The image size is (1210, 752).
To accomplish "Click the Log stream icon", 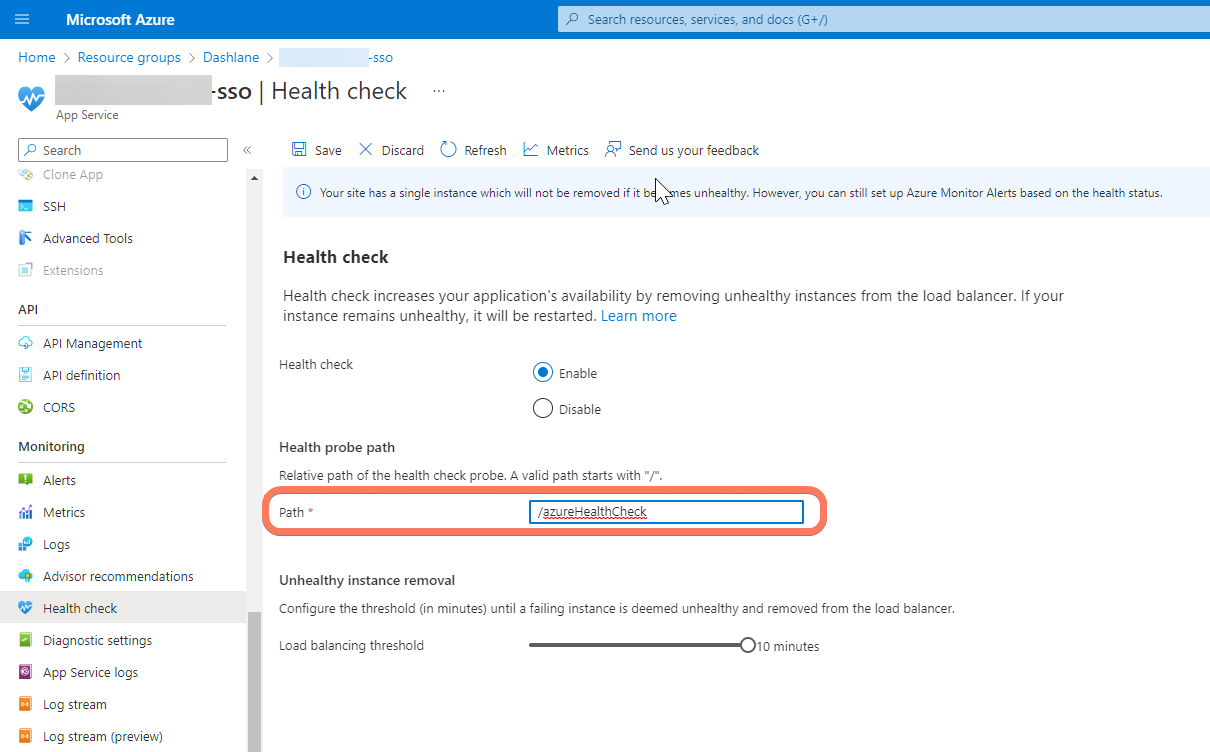I will tap(26, 704).
